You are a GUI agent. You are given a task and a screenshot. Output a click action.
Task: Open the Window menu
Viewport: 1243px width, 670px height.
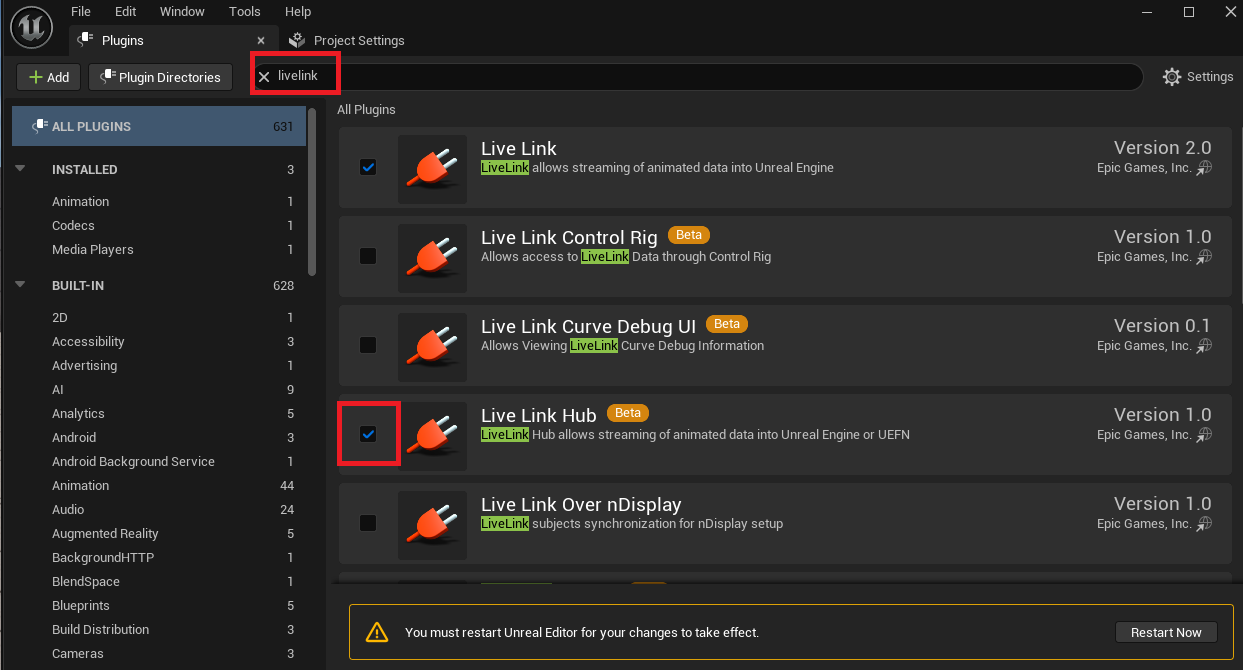[182, 11]
